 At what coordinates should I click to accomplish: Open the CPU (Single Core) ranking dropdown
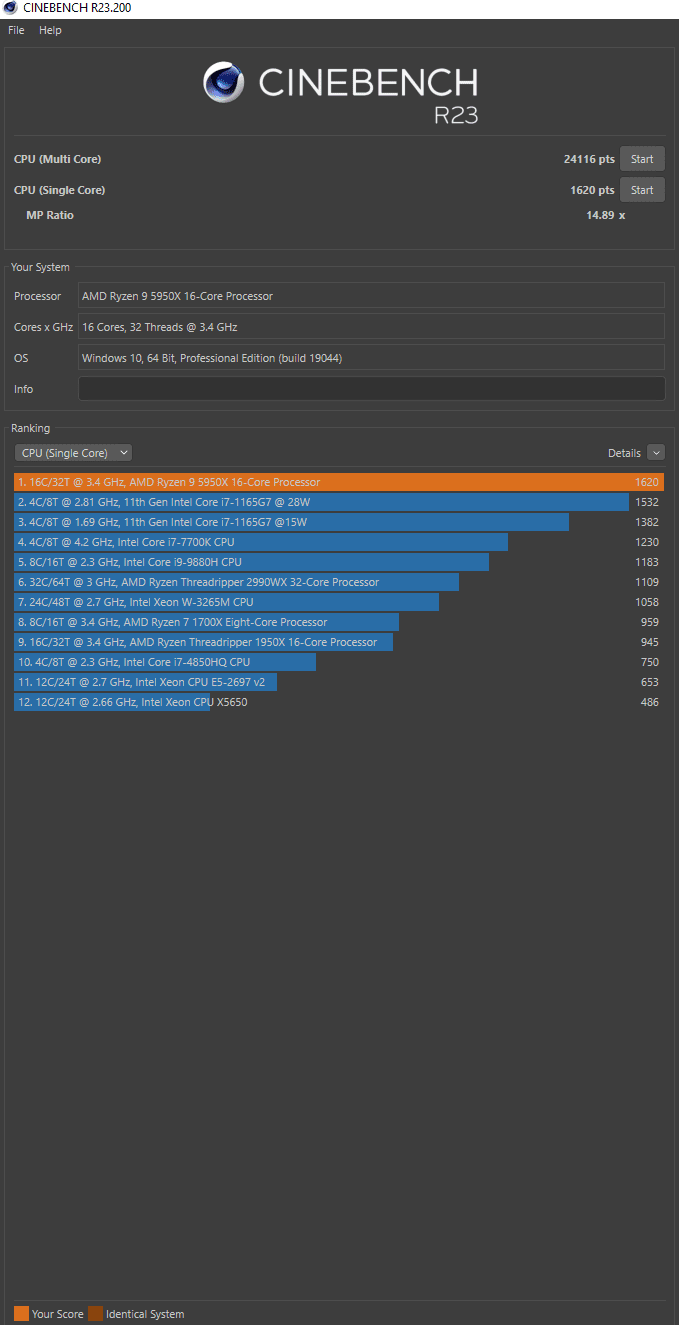[73, 453]
